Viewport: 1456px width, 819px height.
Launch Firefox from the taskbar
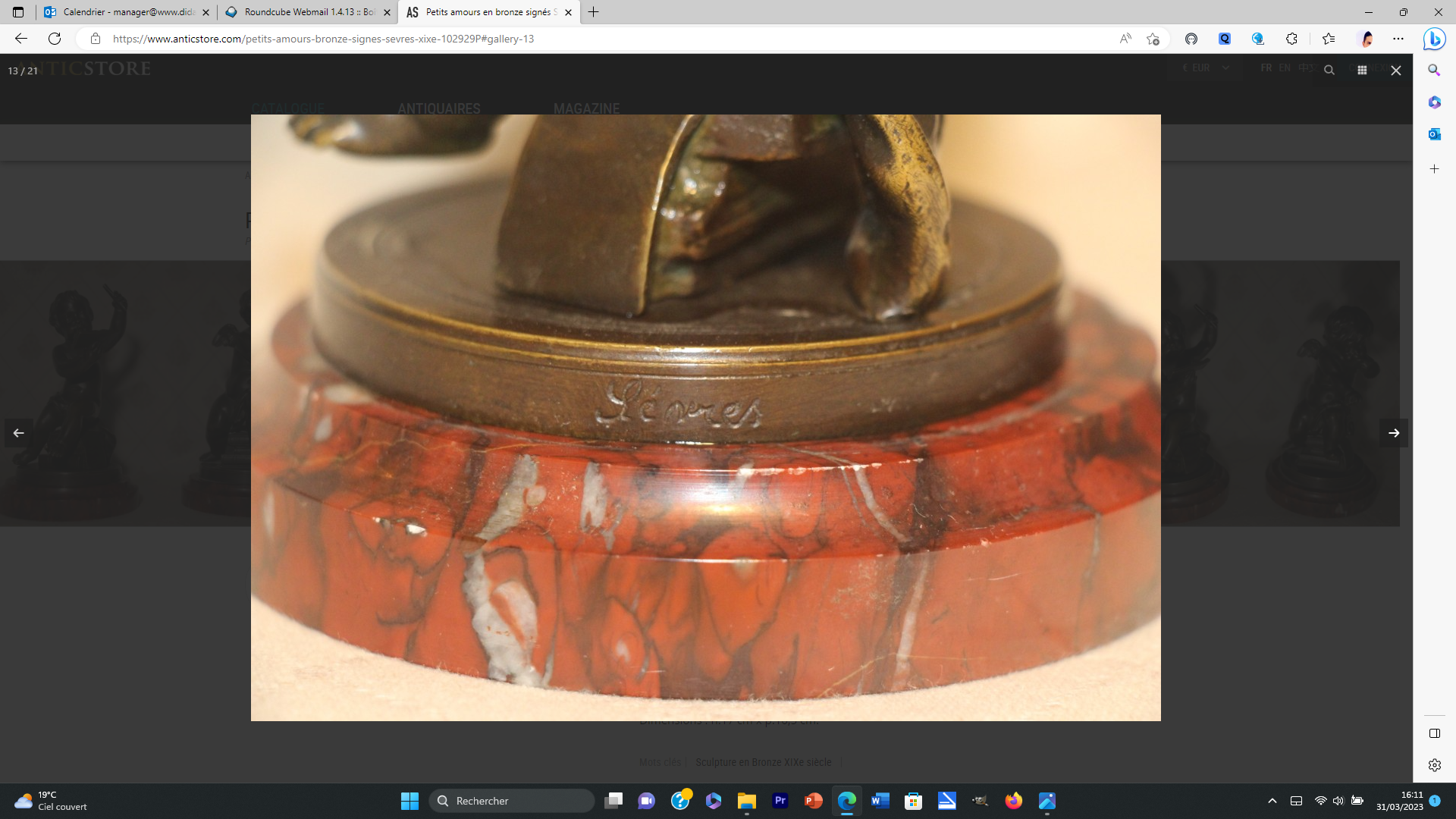(x=1014, y=801)
